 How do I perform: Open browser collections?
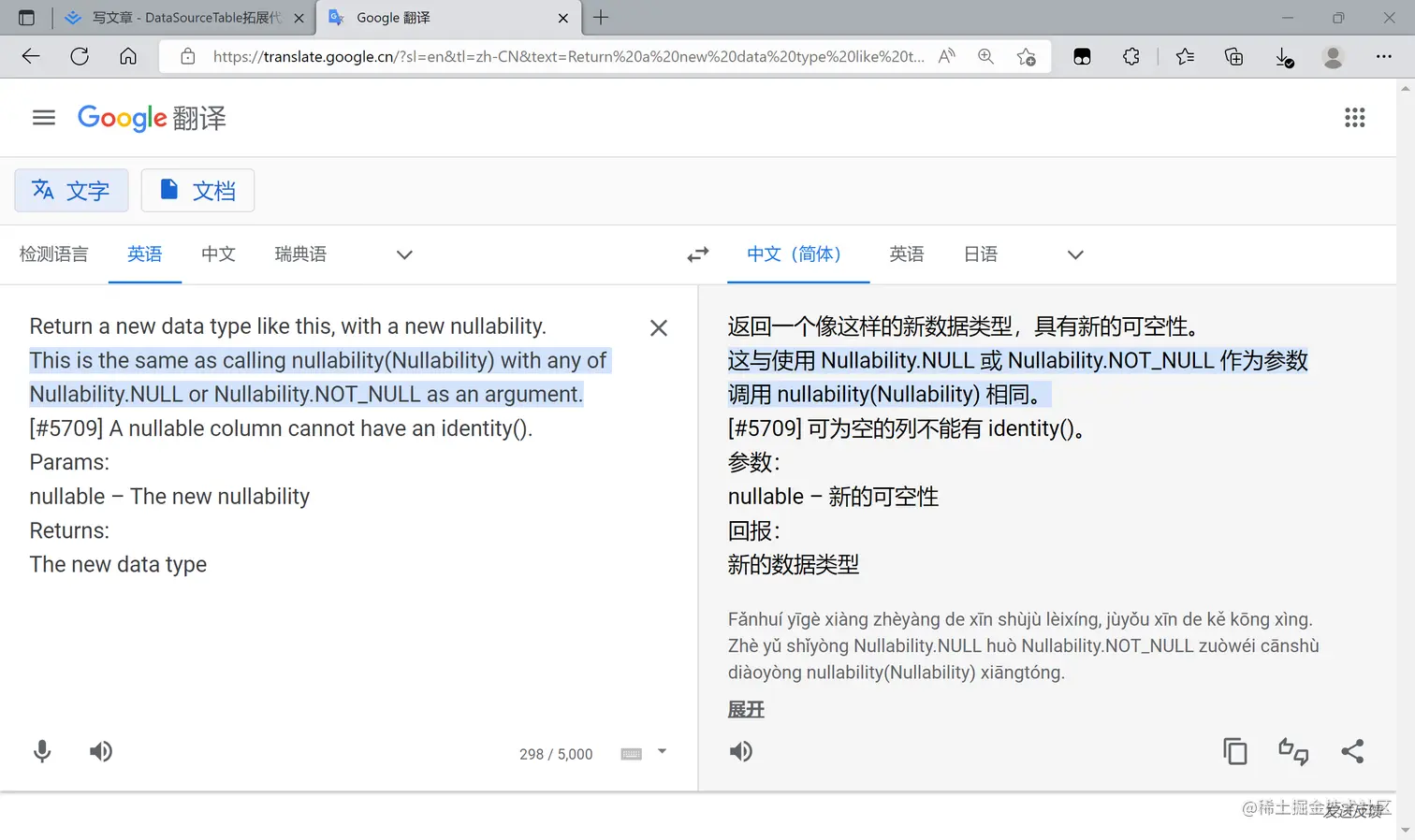pyautogui.click(x=1234, y=56)
